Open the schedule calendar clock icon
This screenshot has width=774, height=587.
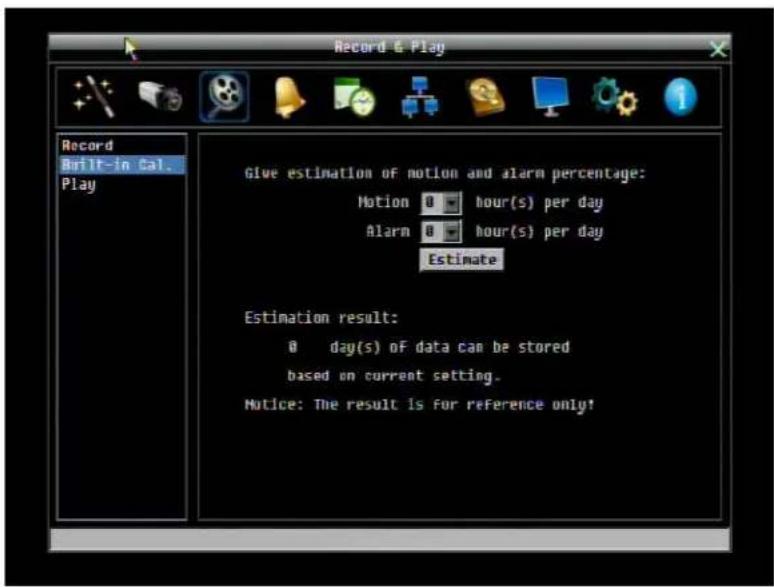point(354,97)
